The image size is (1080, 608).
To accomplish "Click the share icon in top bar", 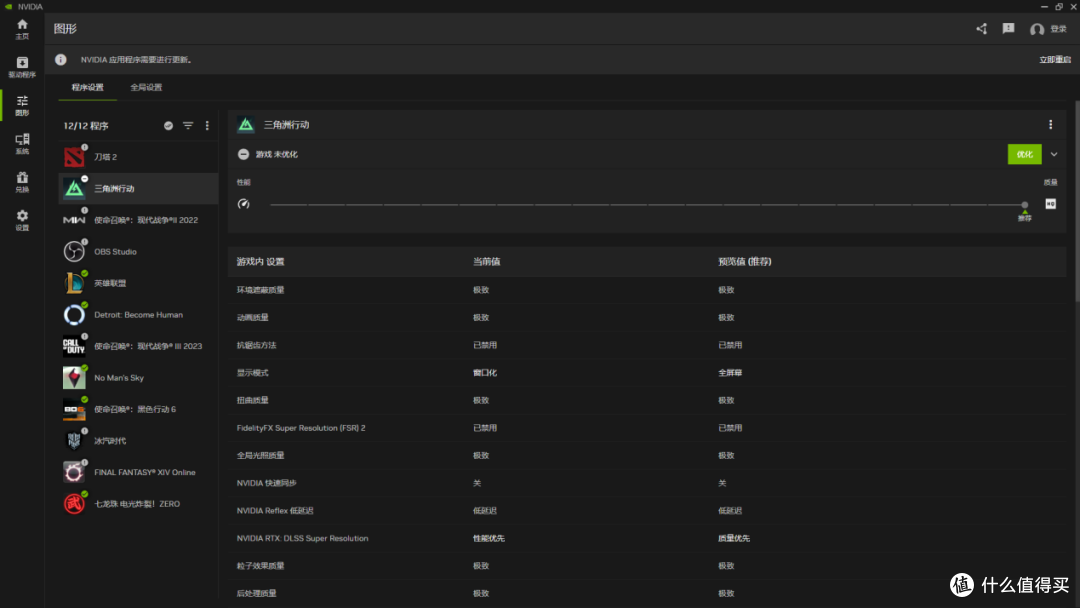I will pyautogui.click(x=982, y=28).
